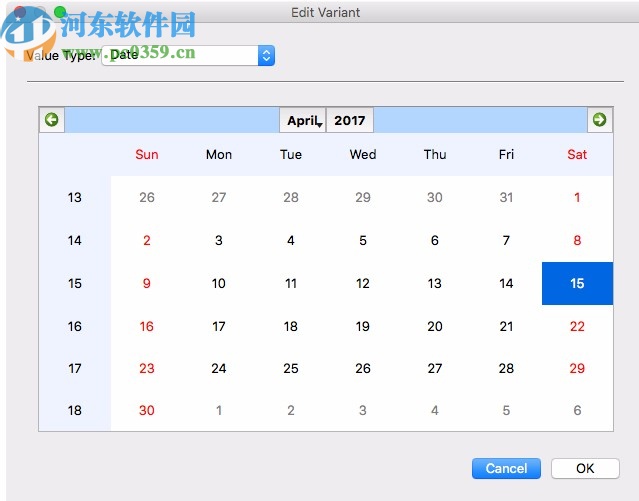Click the Mon column header
Image resolution: width=639 pixels, height=501 pixels.
[219, 154]
